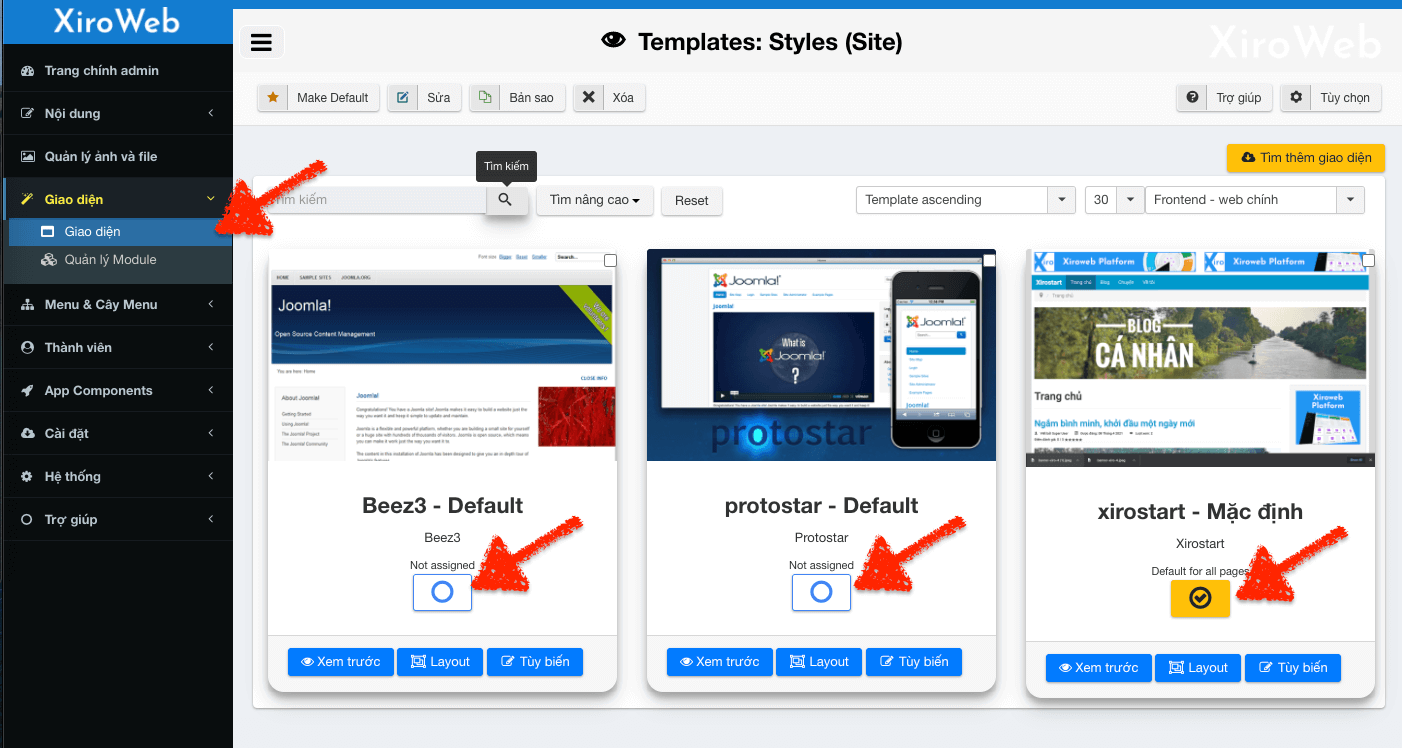Open Tùy chọn options gear button
The image size is (1402, 748).
(x=1332, y=98)
